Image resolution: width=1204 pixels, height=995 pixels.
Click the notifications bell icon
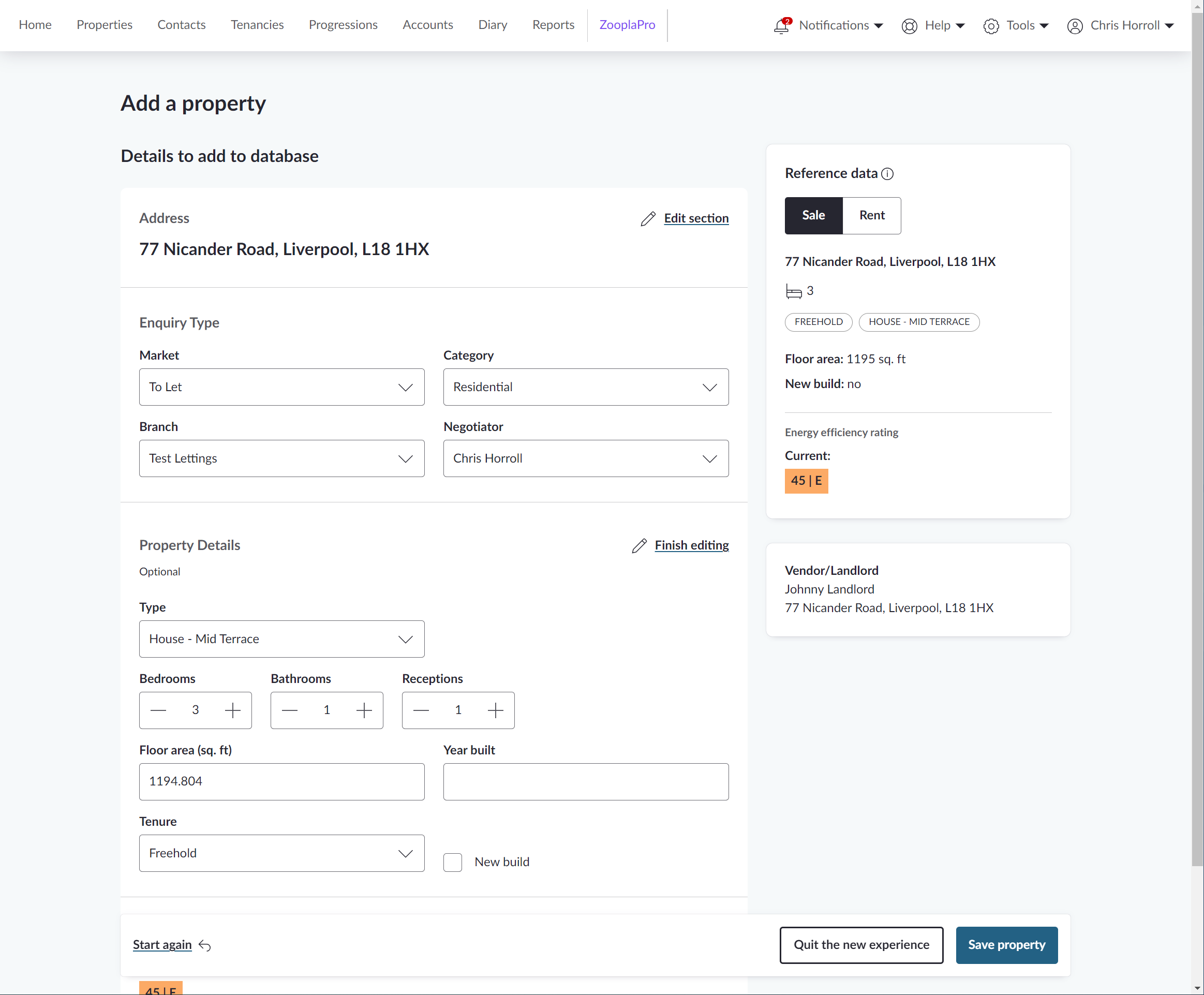point(782,26)
